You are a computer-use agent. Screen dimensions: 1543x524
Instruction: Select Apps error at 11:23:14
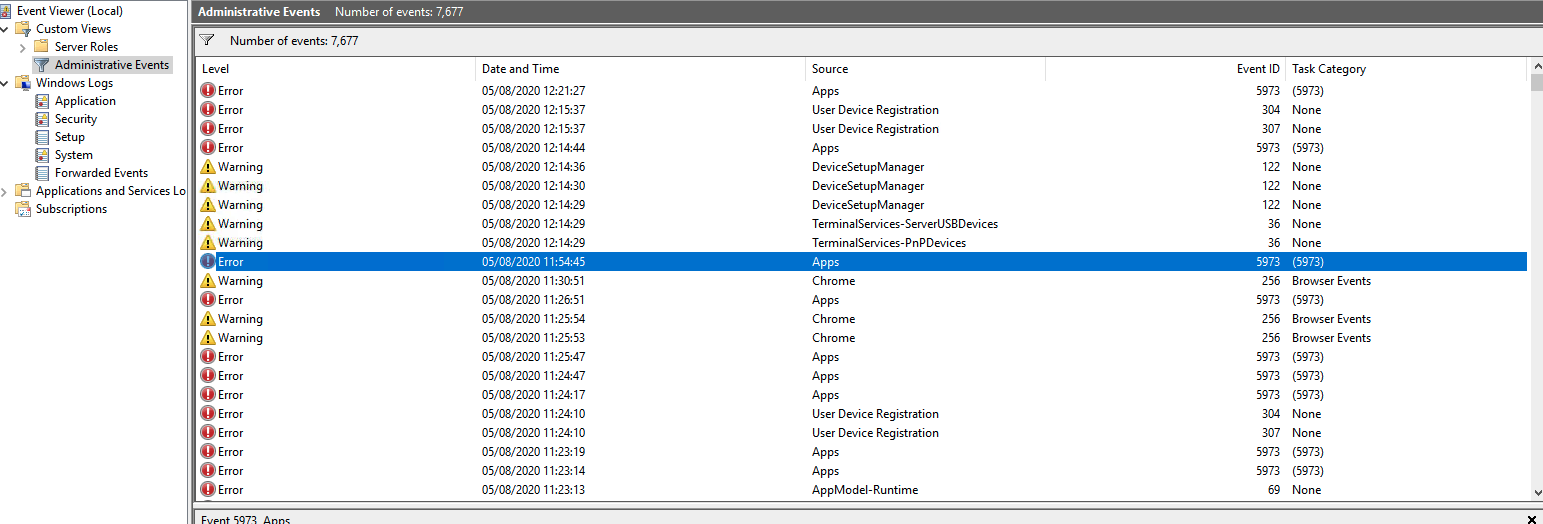pyautogui.click(x=862, y=471)
